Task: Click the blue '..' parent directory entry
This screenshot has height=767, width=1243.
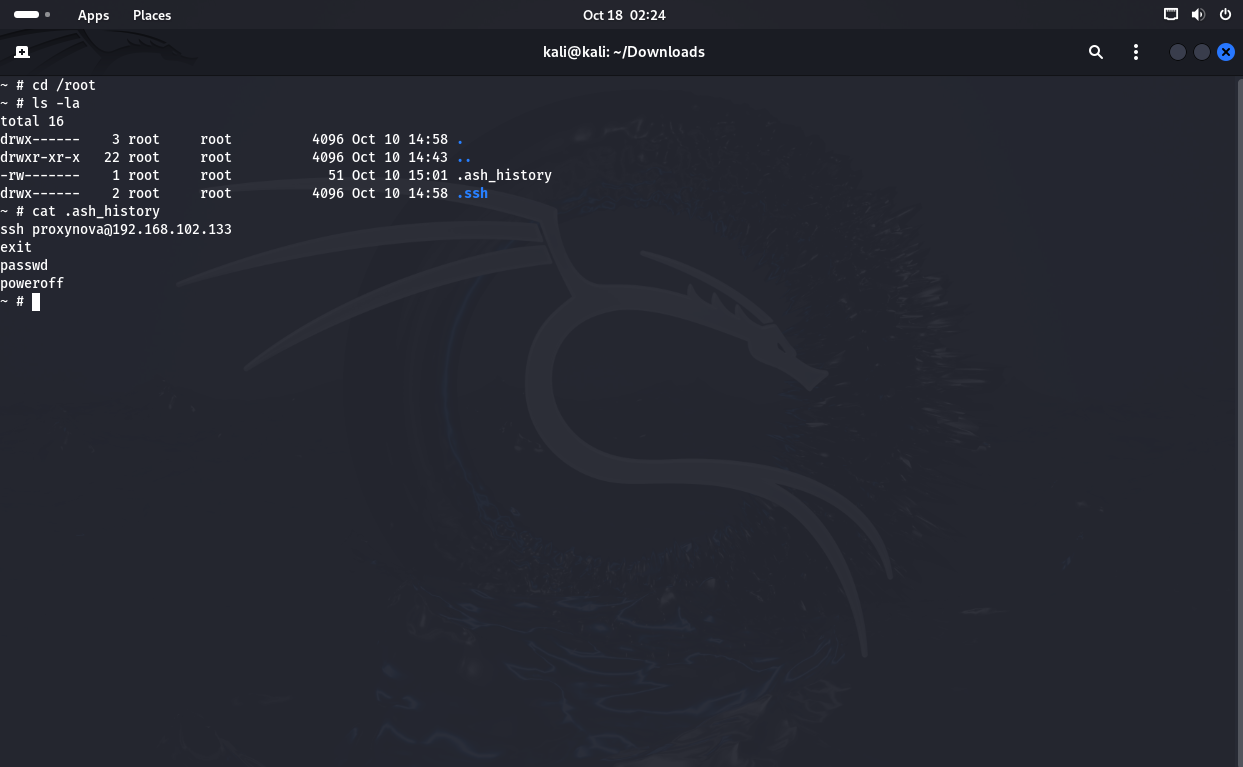Action: tap(464, 157)
